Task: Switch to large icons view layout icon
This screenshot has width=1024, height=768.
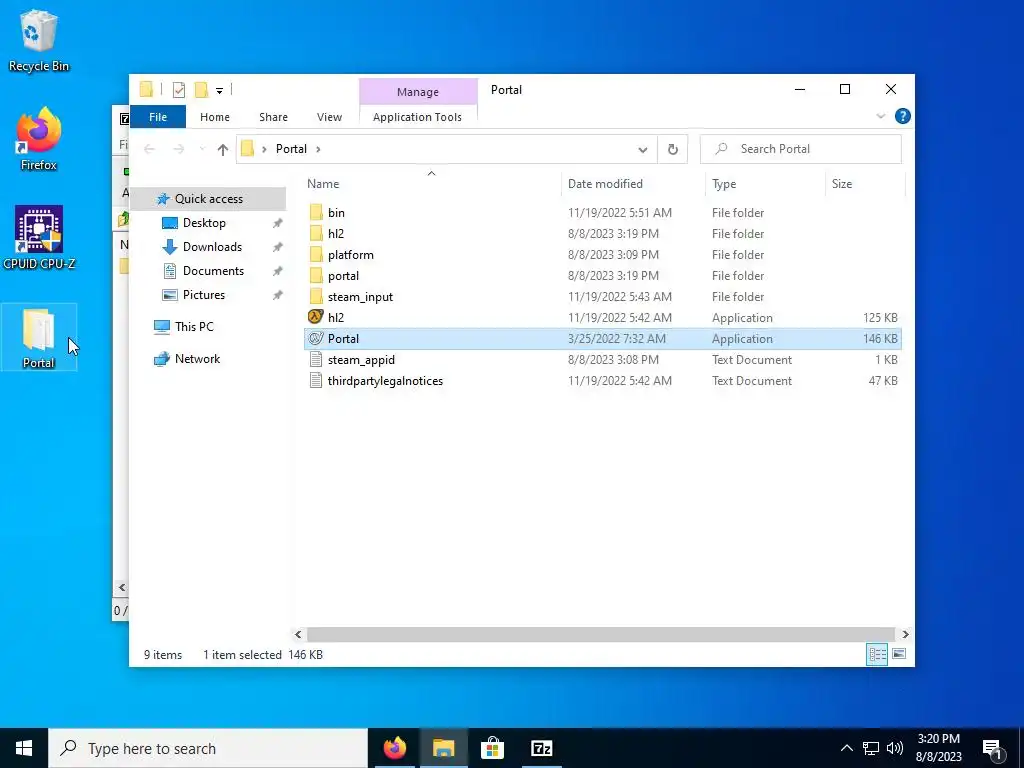Action: (x=899, y=654)
